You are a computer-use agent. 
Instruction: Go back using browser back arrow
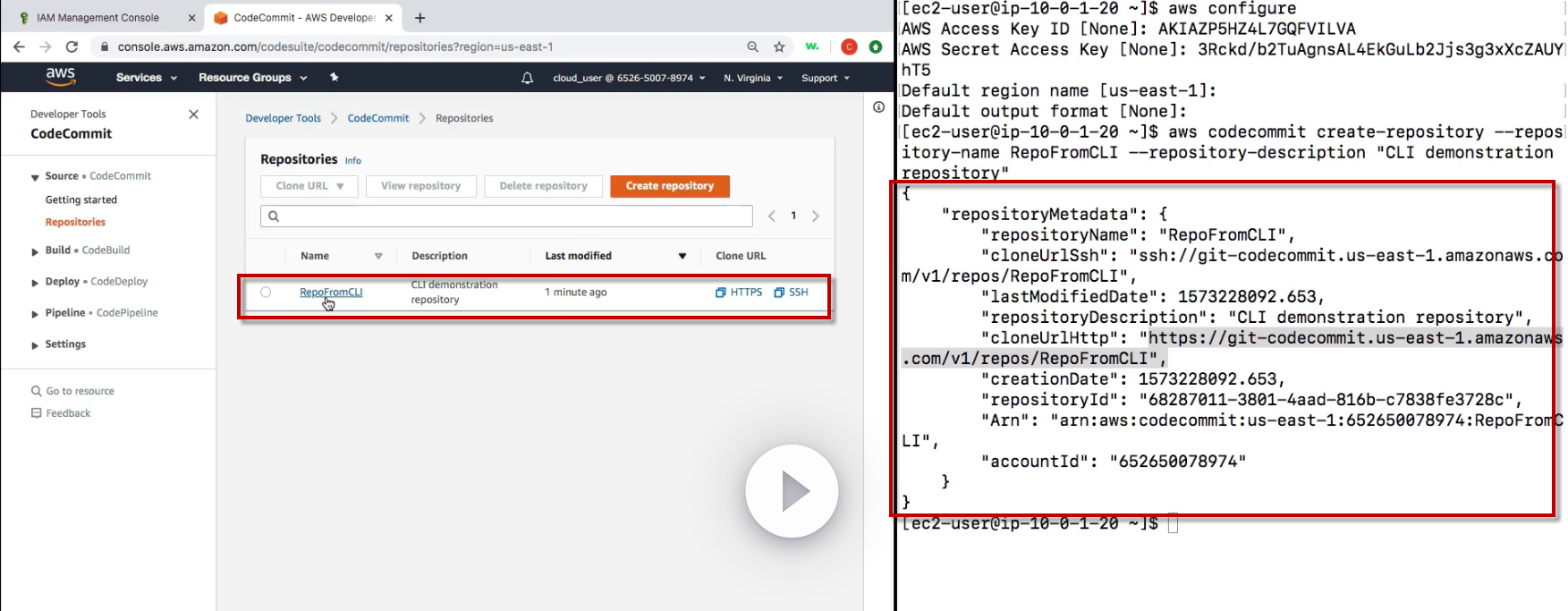click(x=19, y=47)
